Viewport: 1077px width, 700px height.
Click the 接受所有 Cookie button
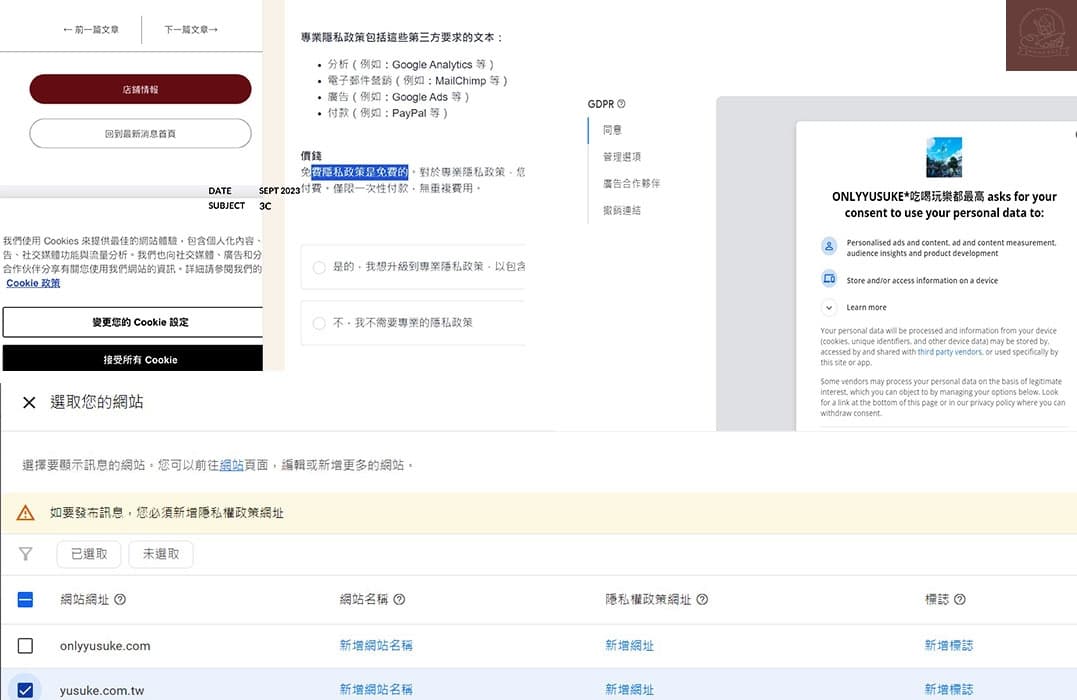click(132, 359)
